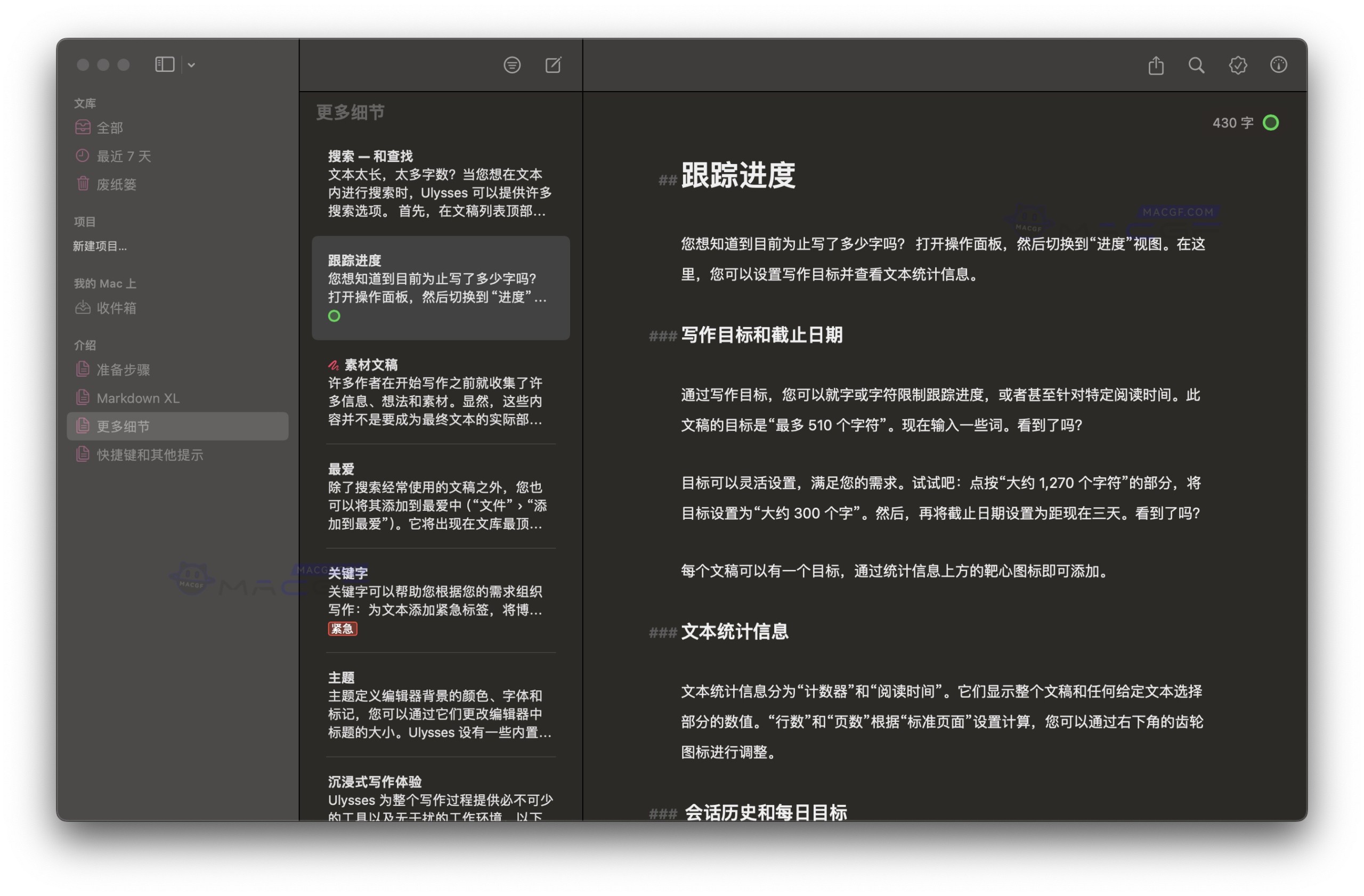Enable revision mode via the seal-check icon
This screenshot has height=896, width=1364.
click(x=1237, y=66)
